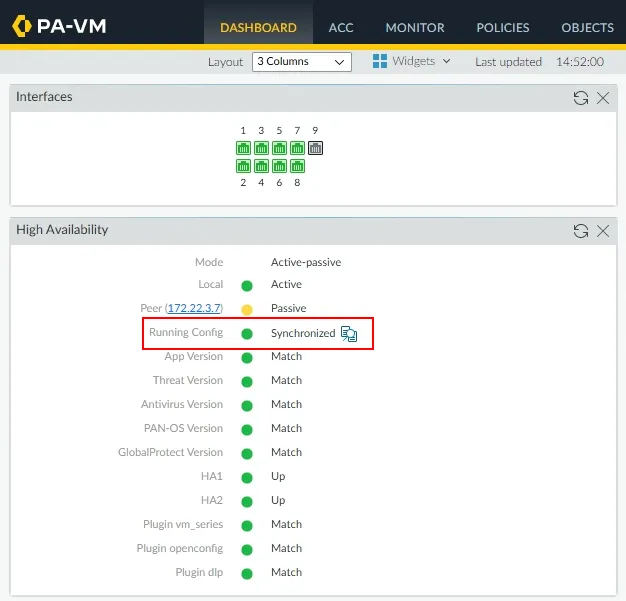
Task: Click the Threat Version status dot
Action: 247,382
